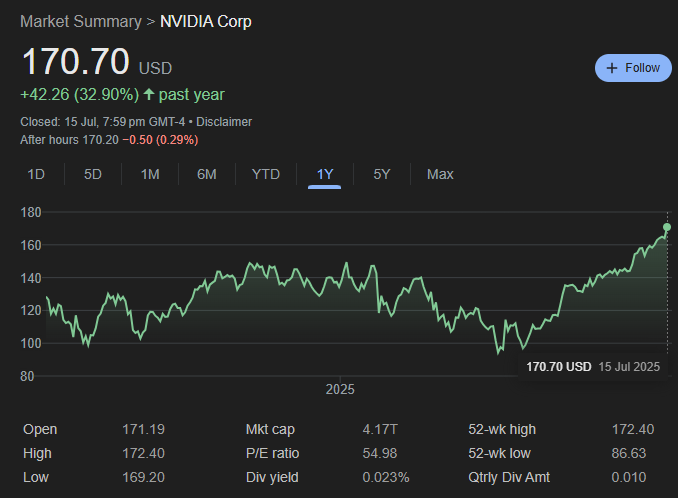Click the green dot at chart end
This screenshot has height=498, width=678.
coord(667,227)
